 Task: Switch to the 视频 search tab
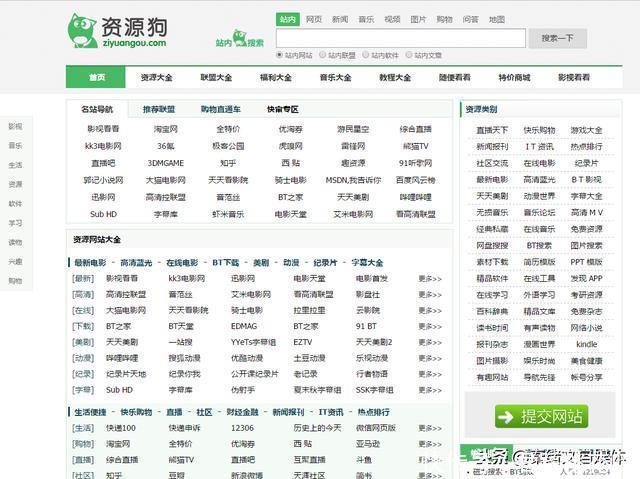[392, 19]
